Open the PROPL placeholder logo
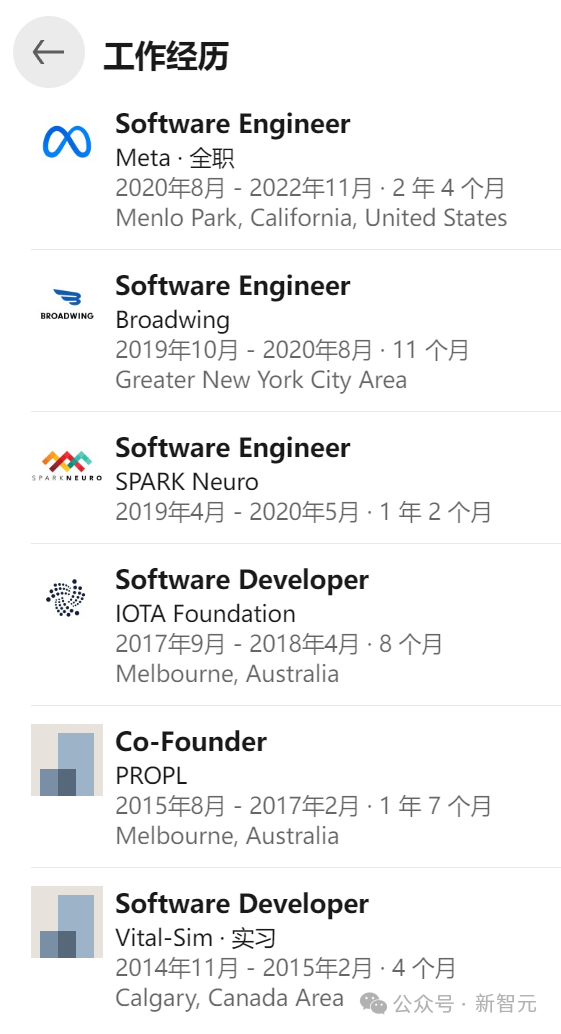The width and height of the screenshot is (561, 1034). click(67, 760)
